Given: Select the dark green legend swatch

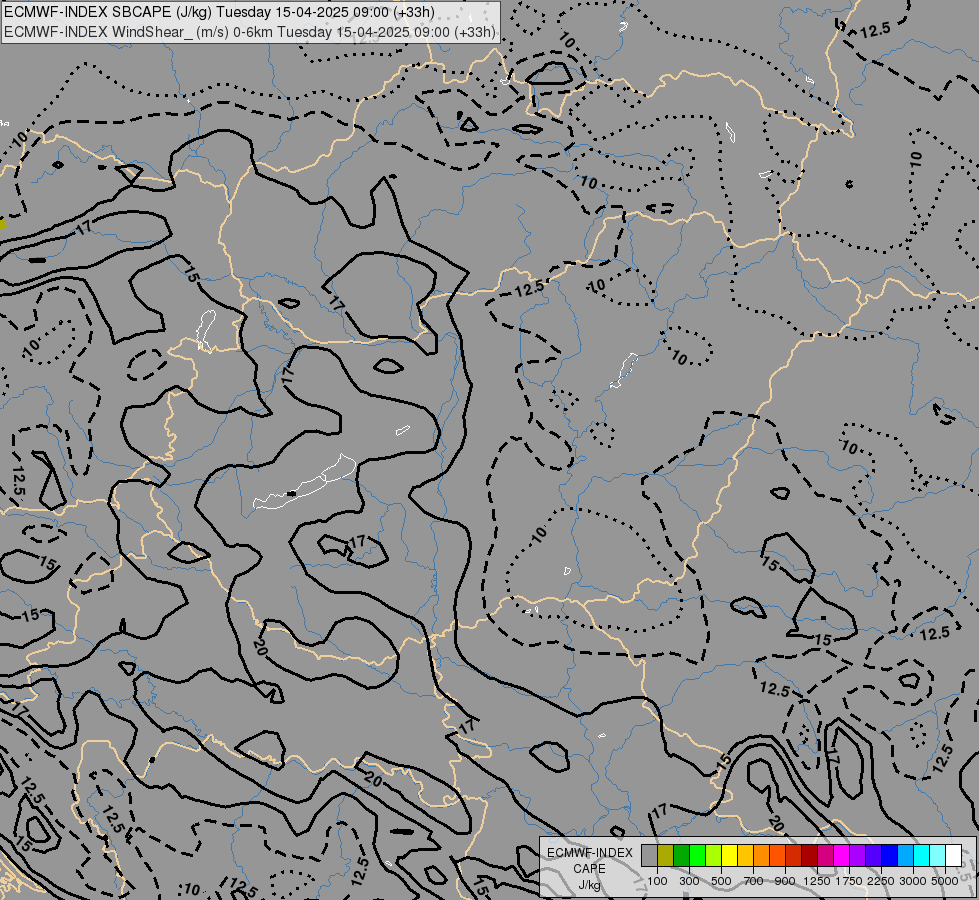Looking at the screenshot, I should [x=681, y=856].
